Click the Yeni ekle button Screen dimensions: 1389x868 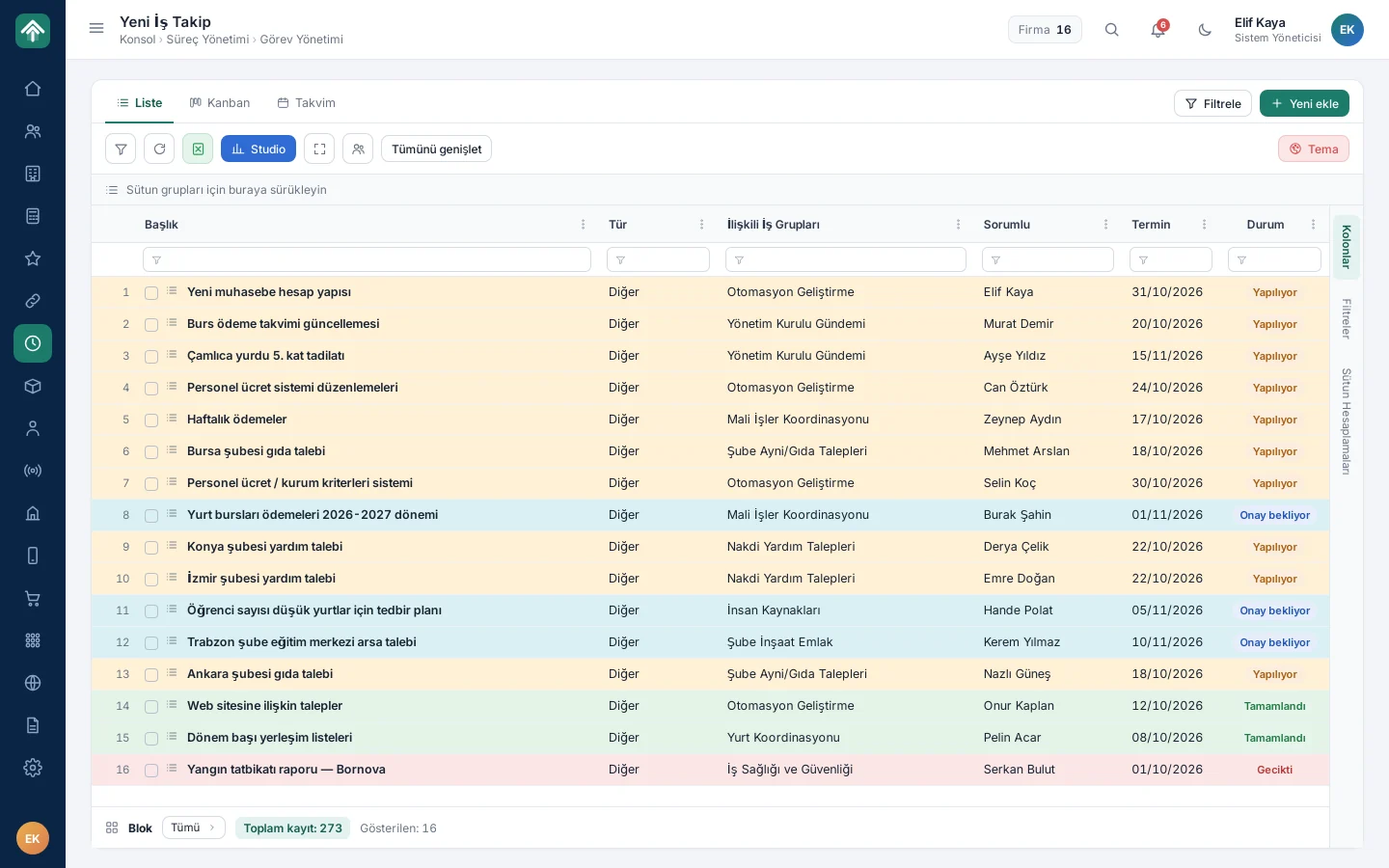coord(1304,103)
